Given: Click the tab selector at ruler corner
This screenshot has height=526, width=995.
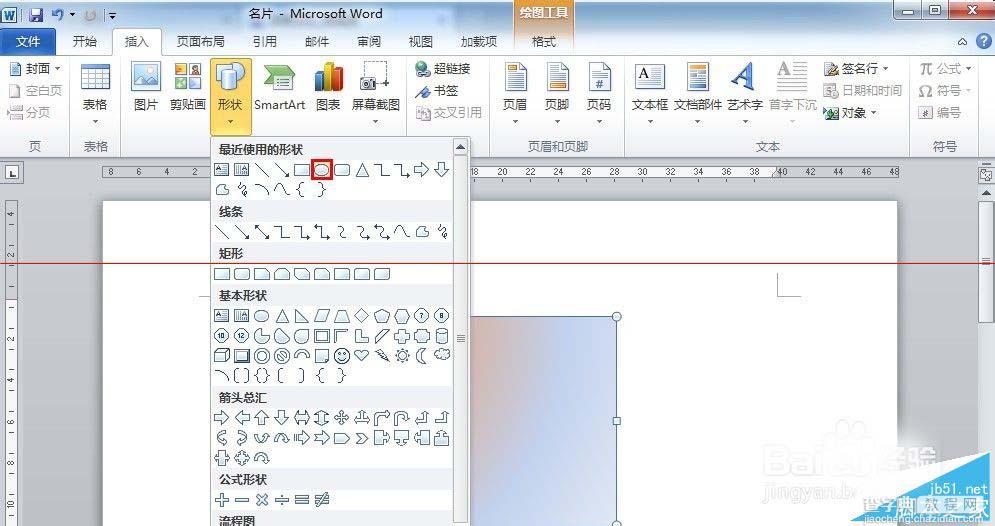Looking at the screenshot, I should coord(13,173).
